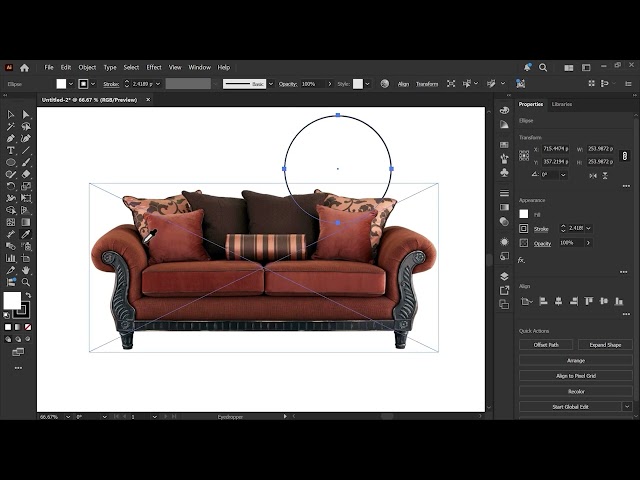Activate the Type tool

(11, 151)
